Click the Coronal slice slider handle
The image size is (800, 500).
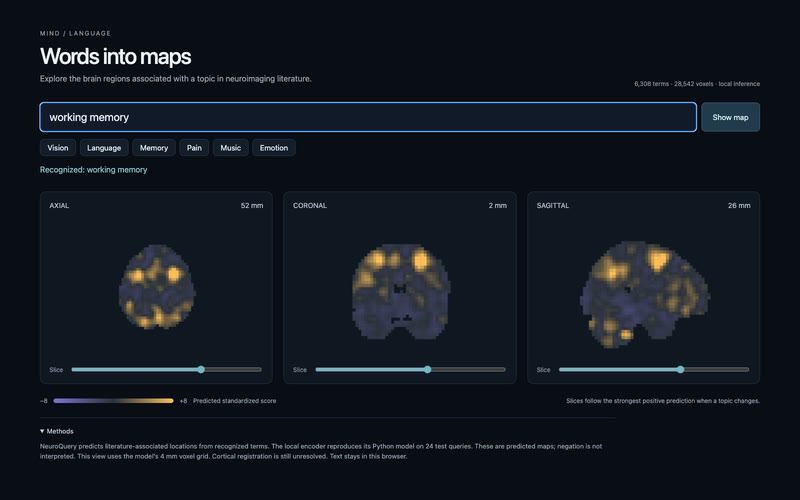(428, 369)
